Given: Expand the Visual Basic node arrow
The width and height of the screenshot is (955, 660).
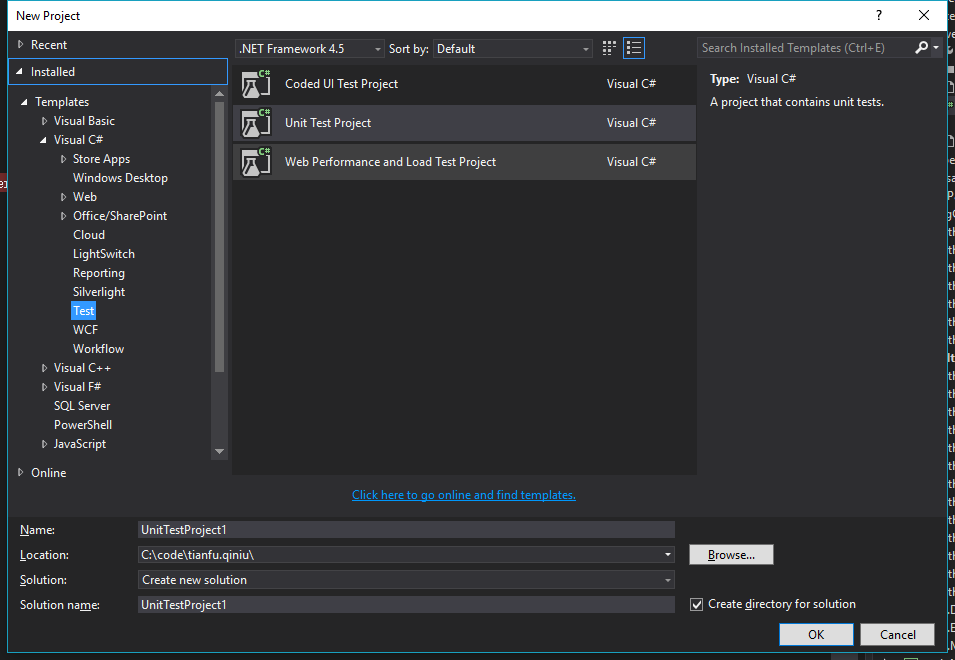Looking at the screenshot, I should click(44, 121).
